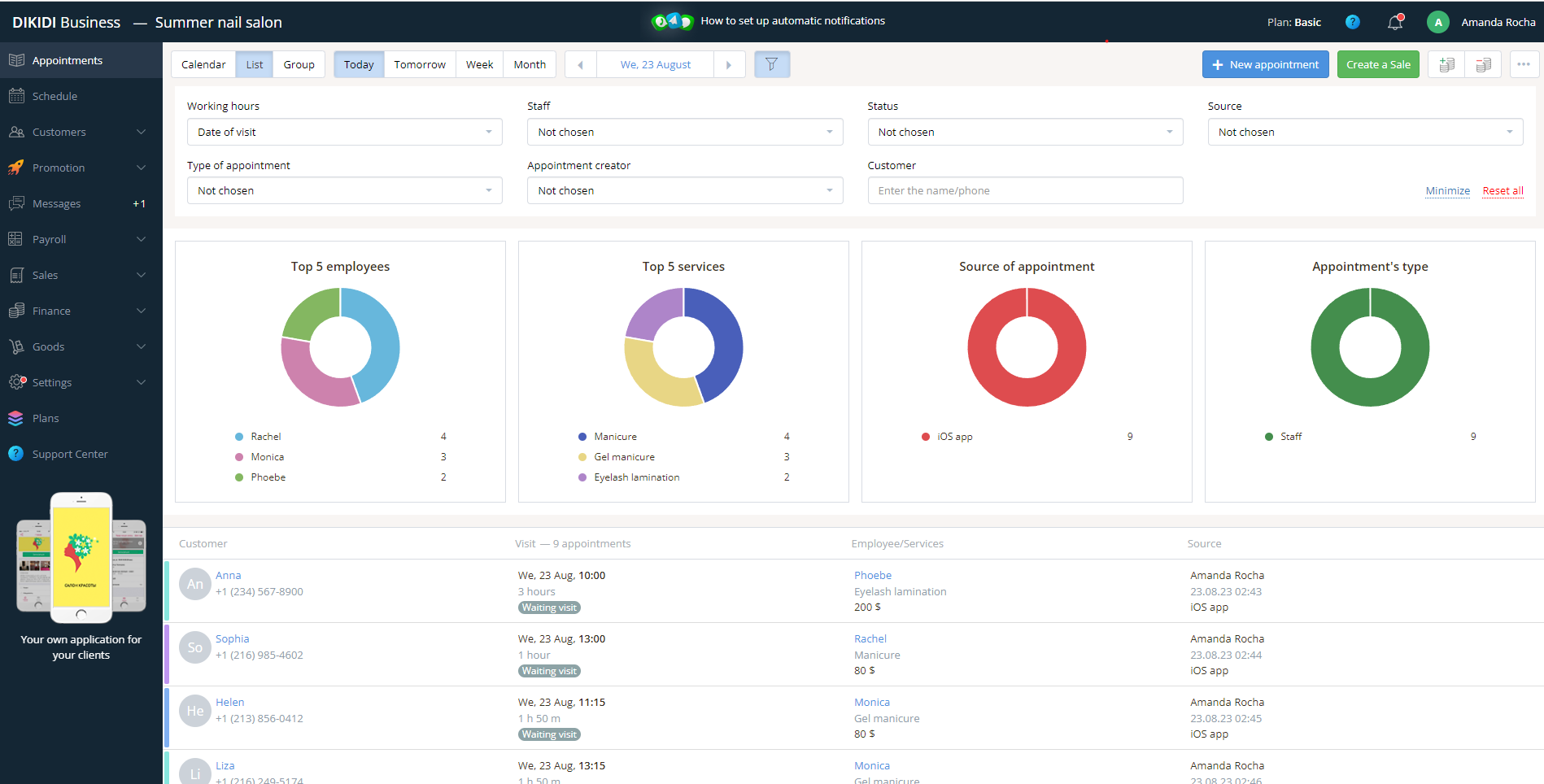This screenshot has height=784, width=1544.
Task: Open the Type of appointment dropdown
Action: pos(345,190)
